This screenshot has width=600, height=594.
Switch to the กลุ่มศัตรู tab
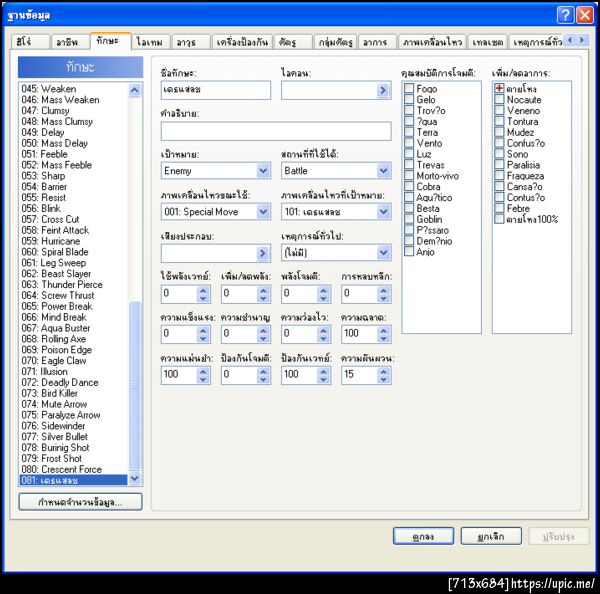point(336,42)
